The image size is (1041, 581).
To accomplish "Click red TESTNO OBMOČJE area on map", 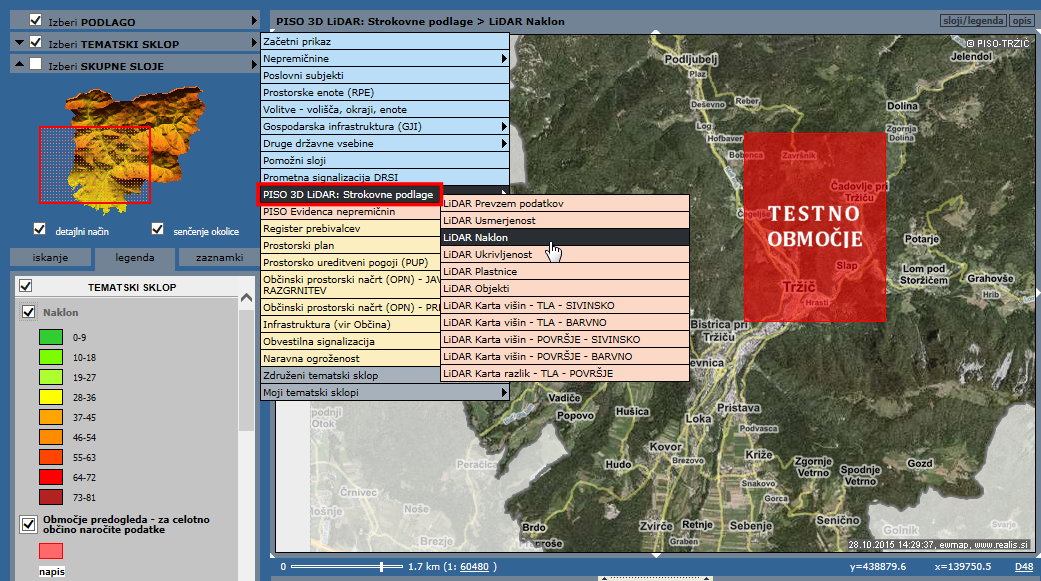I will click(814, 228).
